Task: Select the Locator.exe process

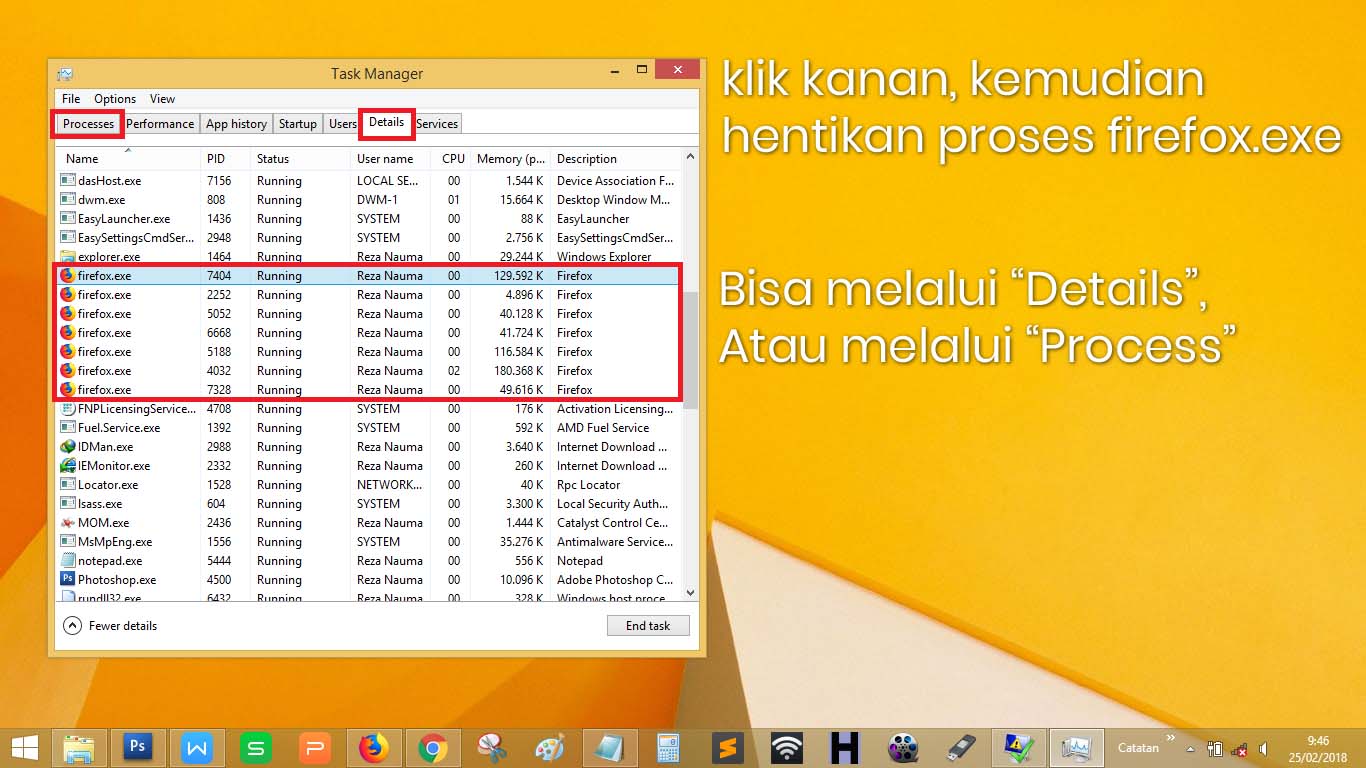Action: [x=369, y=484]
